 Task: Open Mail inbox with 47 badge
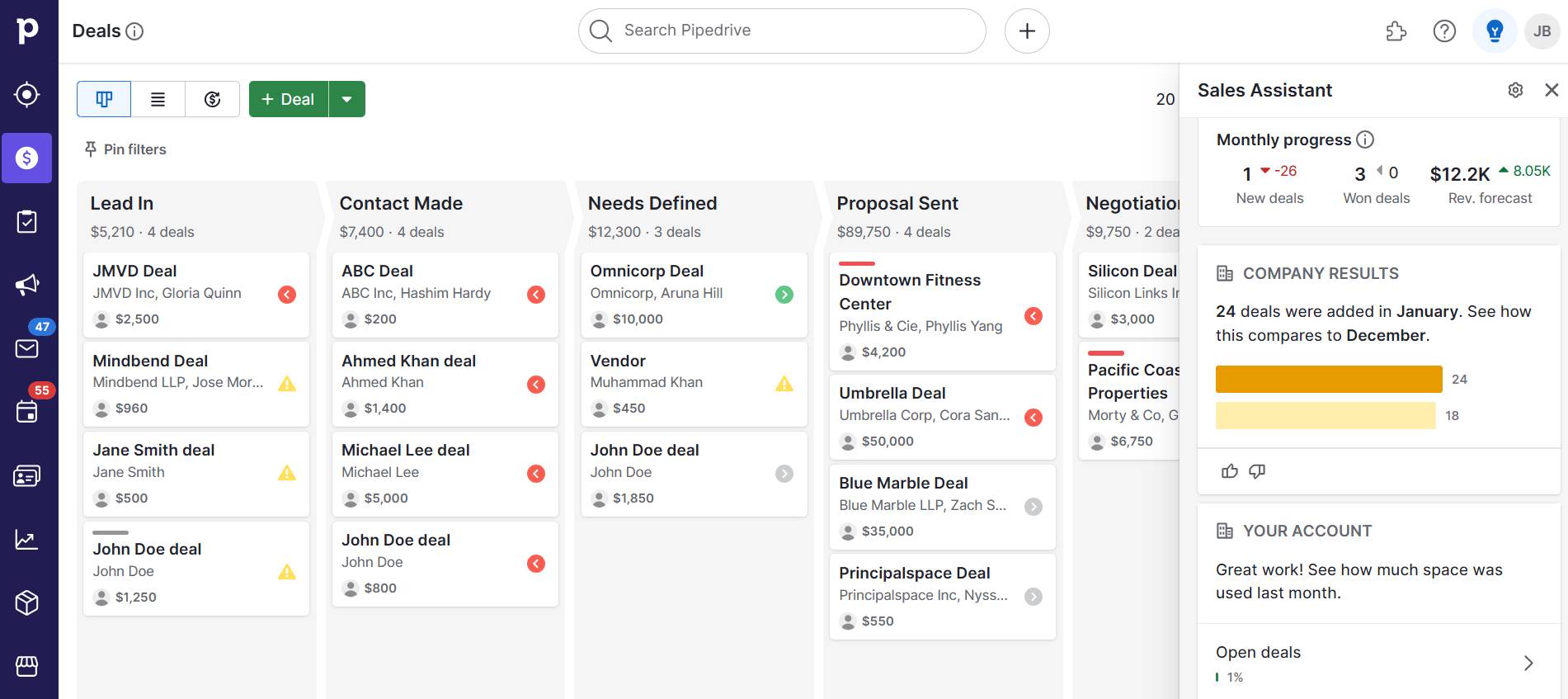[x=26, y=348]
